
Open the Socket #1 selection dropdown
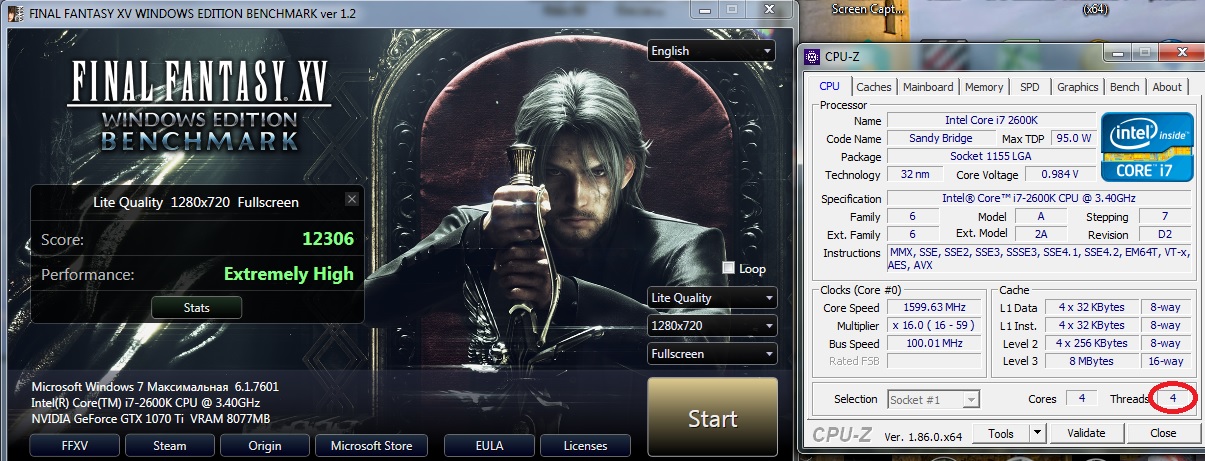[934, 399]
